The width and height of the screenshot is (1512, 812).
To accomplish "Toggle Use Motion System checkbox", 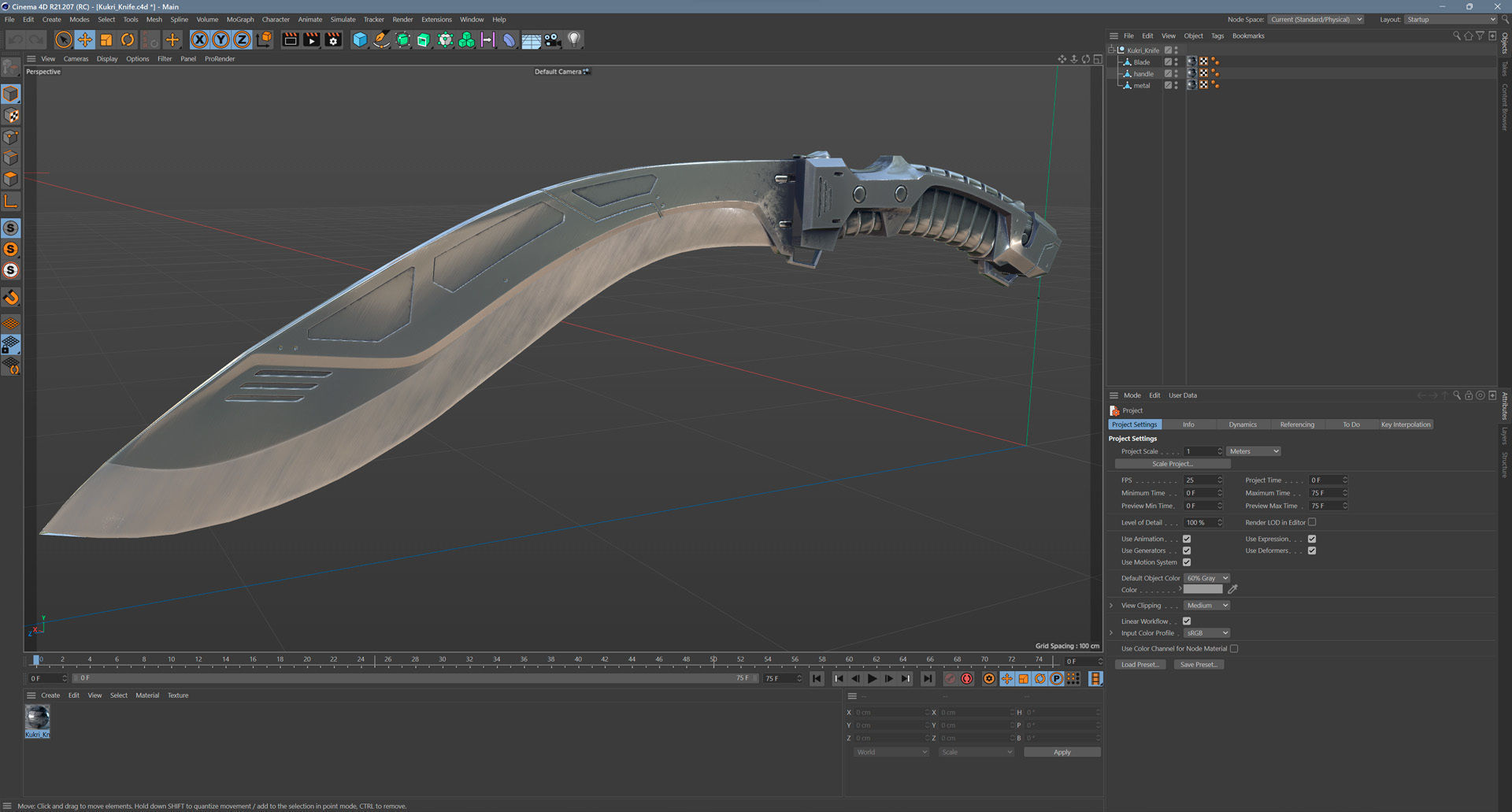I will click(x=1187, y=562).
